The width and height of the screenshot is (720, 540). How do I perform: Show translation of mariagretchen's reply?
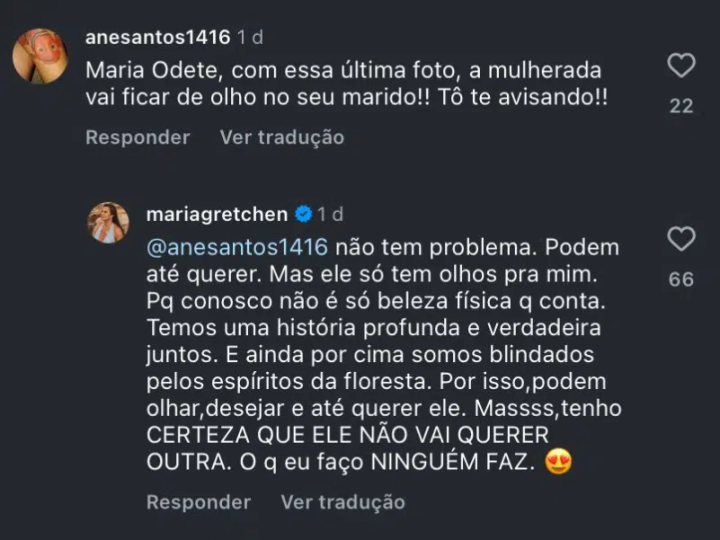[342, 502]
